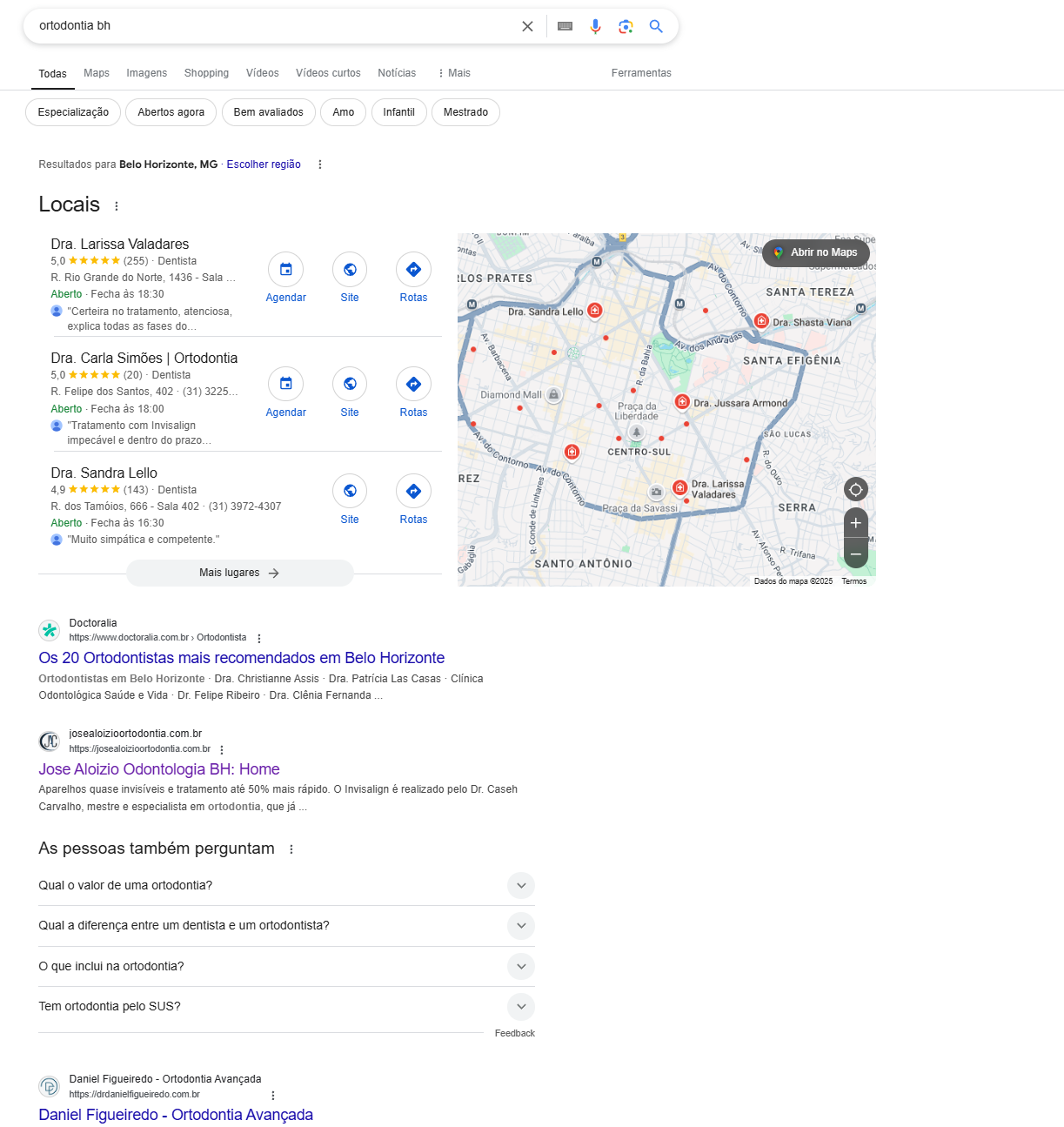Click Feedback link below questions
Screen dimensions: 1064x1127
[x=515, y=1034]
